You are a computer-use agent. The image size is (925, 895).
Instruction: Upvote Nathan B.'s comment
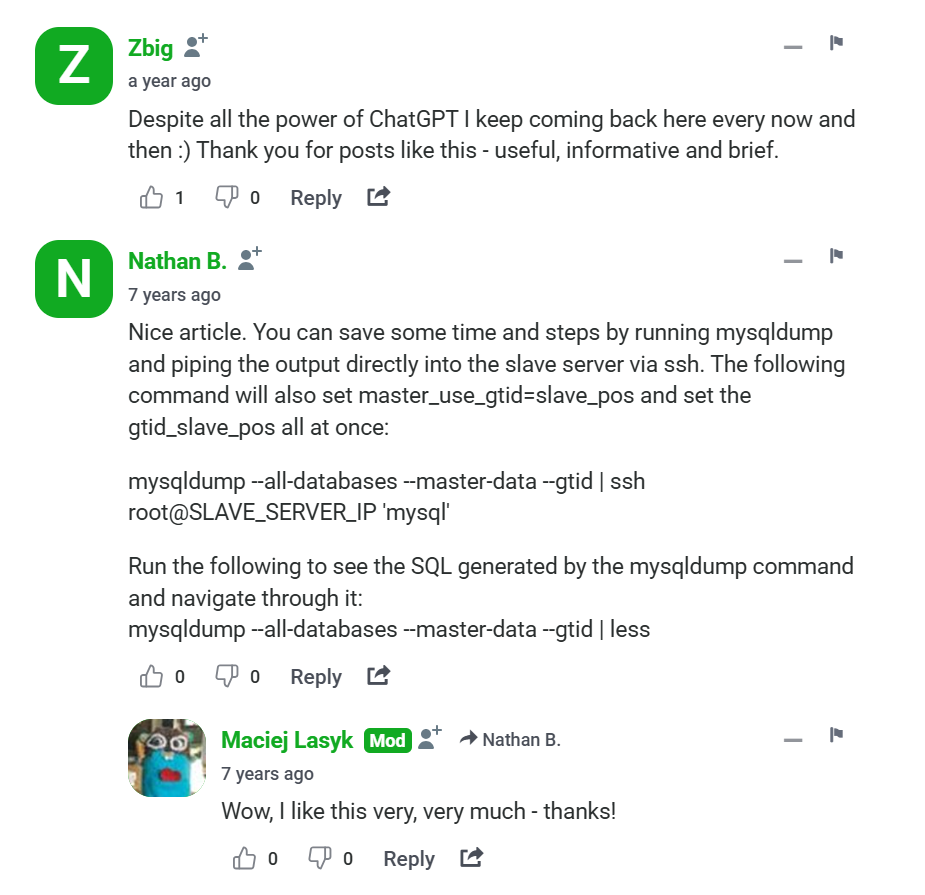[152, 677]
